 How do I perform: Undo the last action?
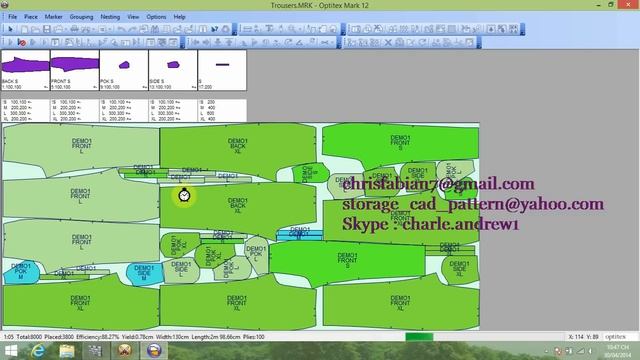tap(121, 29)
